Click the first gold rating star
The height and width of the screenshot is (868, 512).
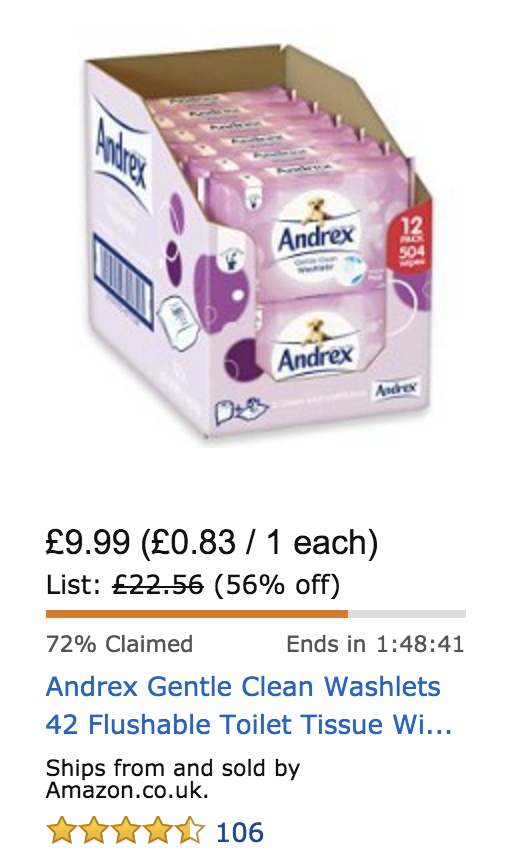[x=60, y=830]
